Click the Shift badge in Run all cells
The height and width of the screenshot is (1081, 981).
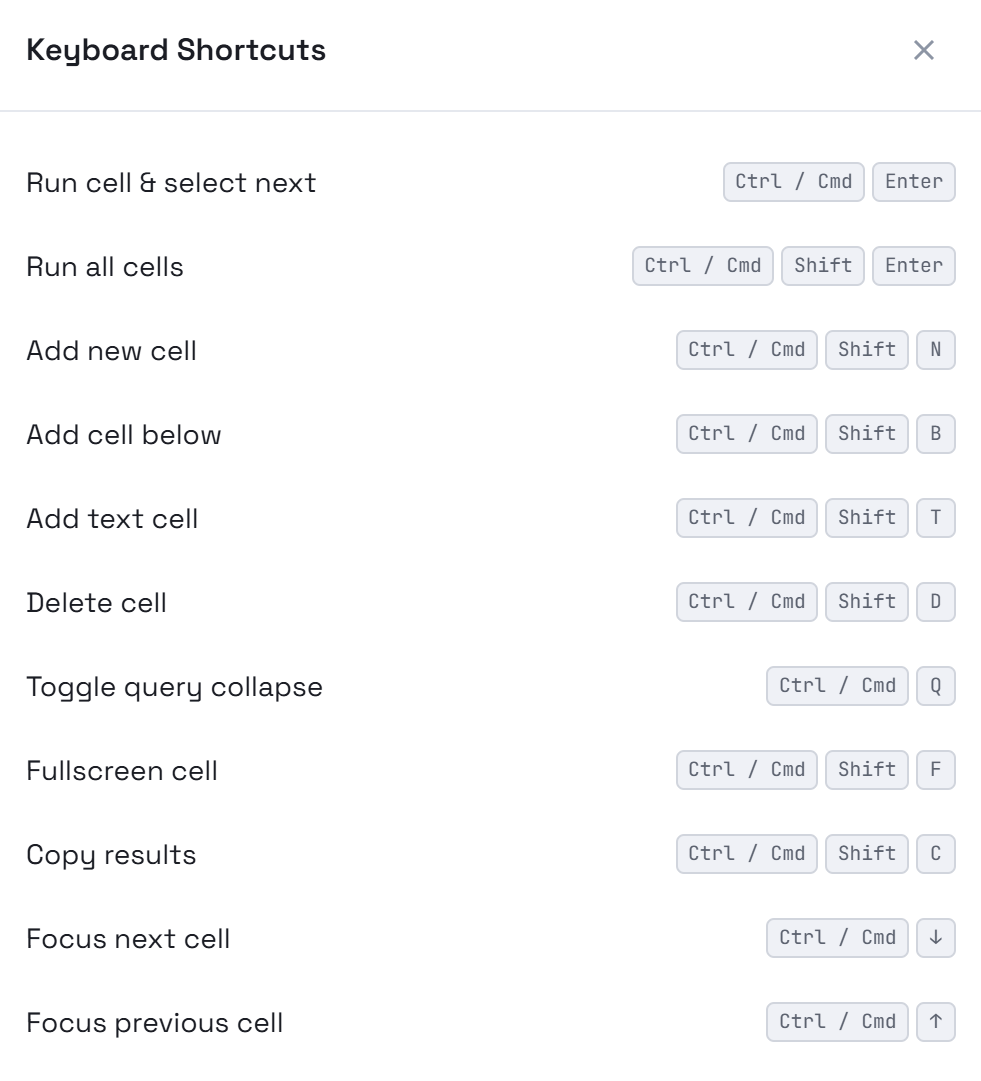coord(822,266)
